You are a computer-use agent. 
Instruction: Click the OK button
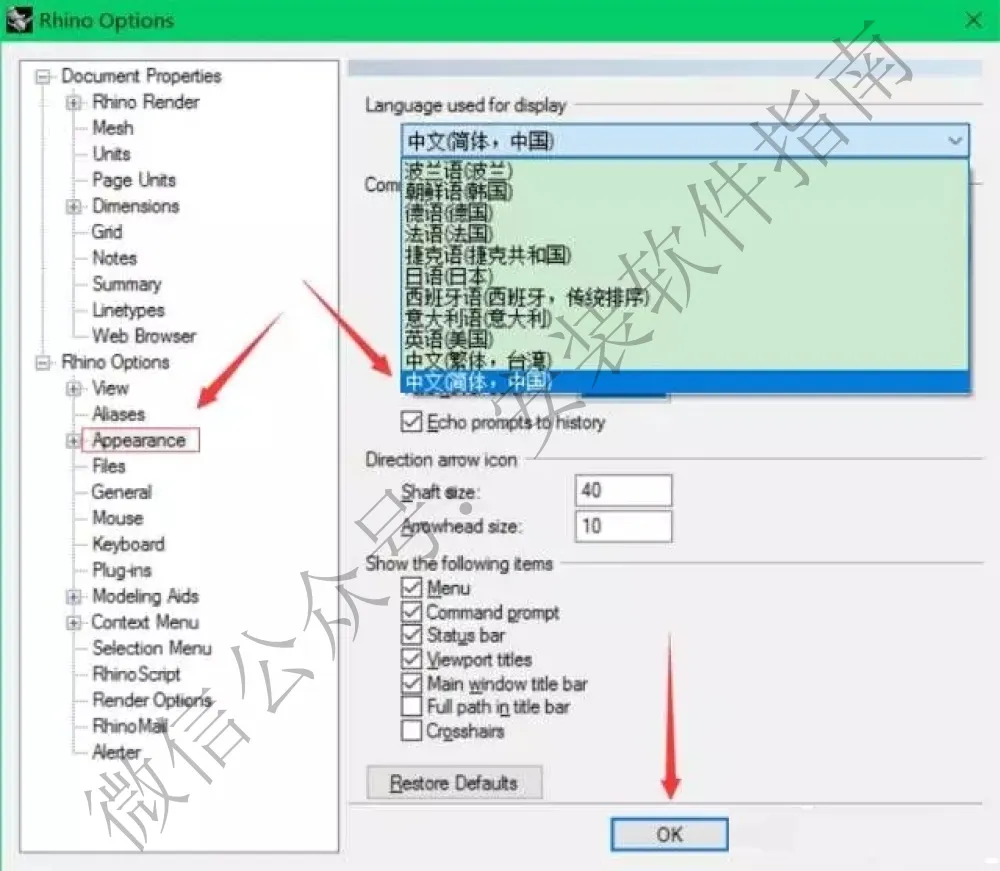click(669, 834)
